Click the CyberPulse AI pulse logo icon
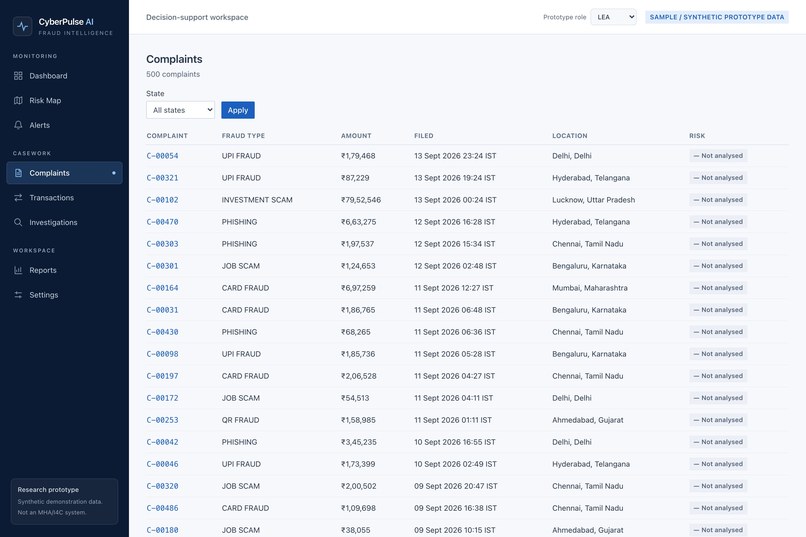Screen dimensions: 806x537 23,26
